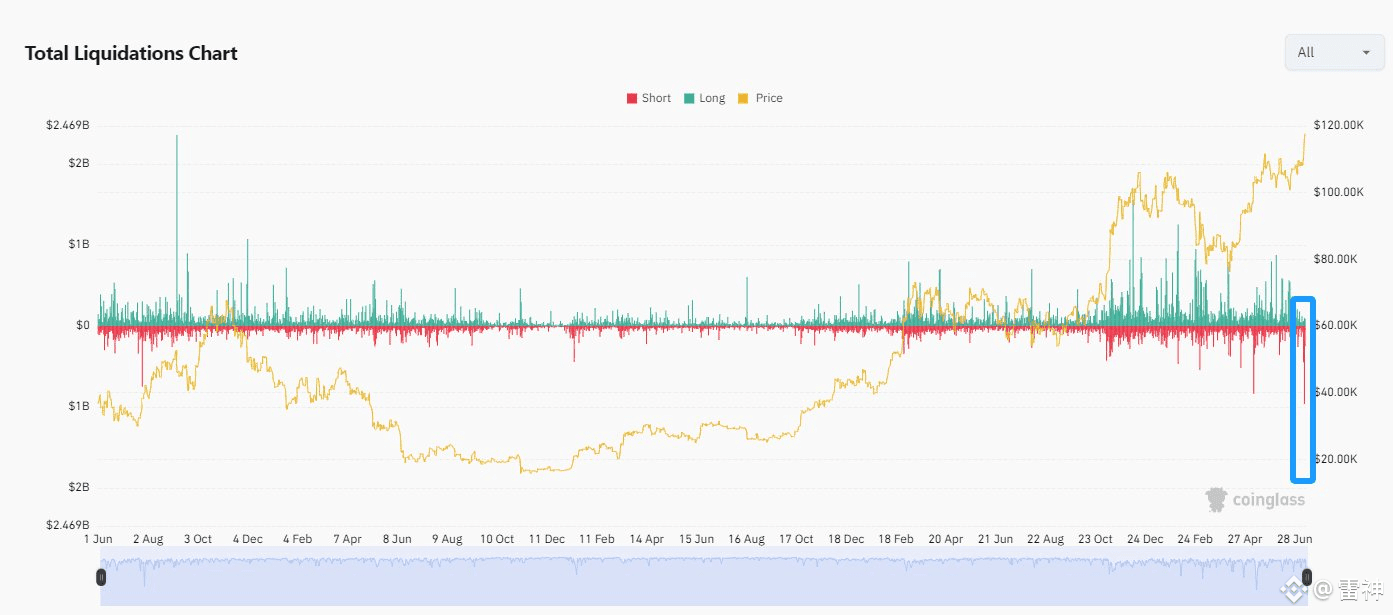Viewport: 1393px width, 615px height.
Task: Click the 3 Oct date label
Action: click(197, 539)
